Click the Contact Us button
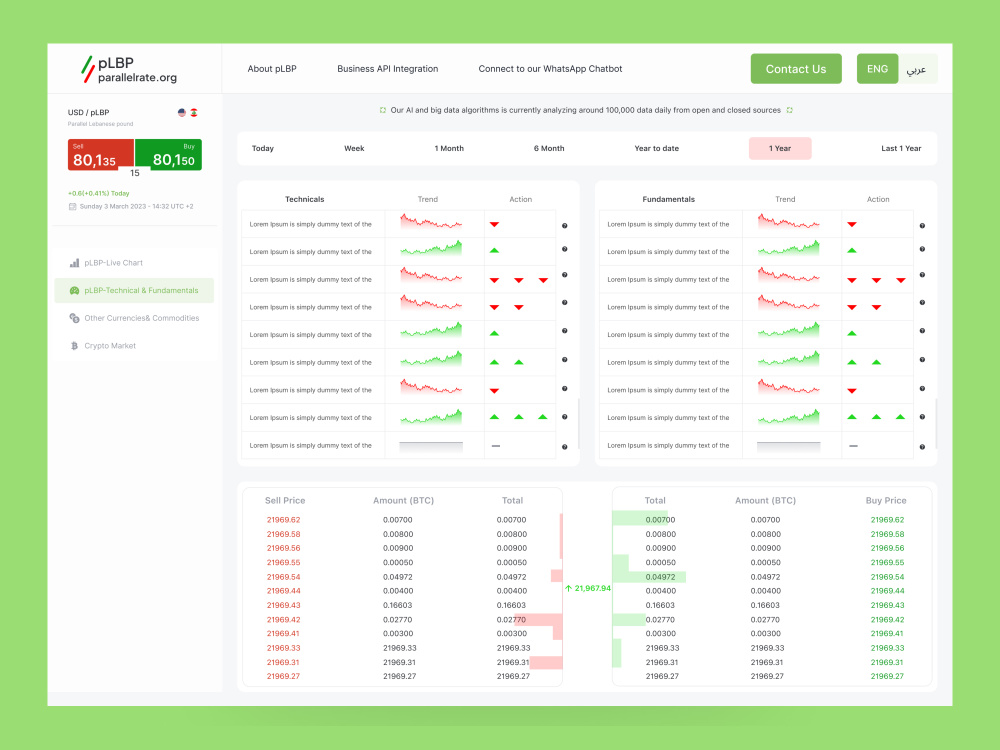 (796, 69)
